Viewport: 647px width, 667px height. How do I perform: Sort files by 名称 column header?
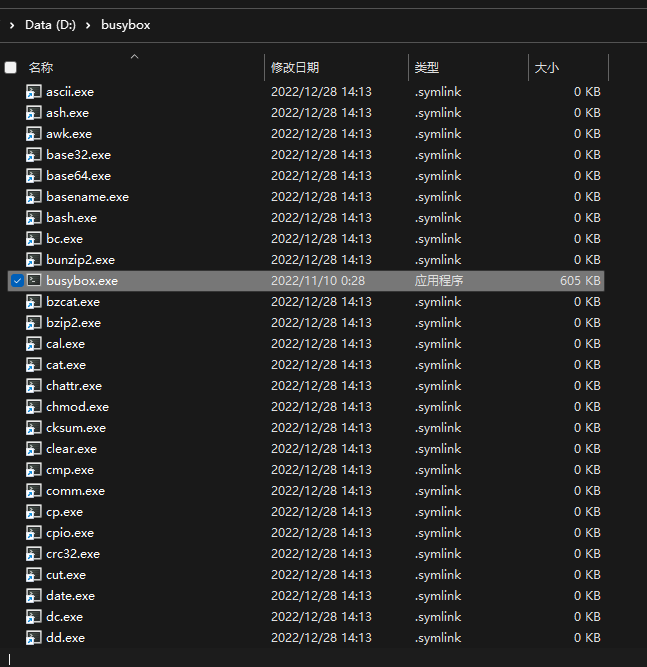click(x=41, y=68)
